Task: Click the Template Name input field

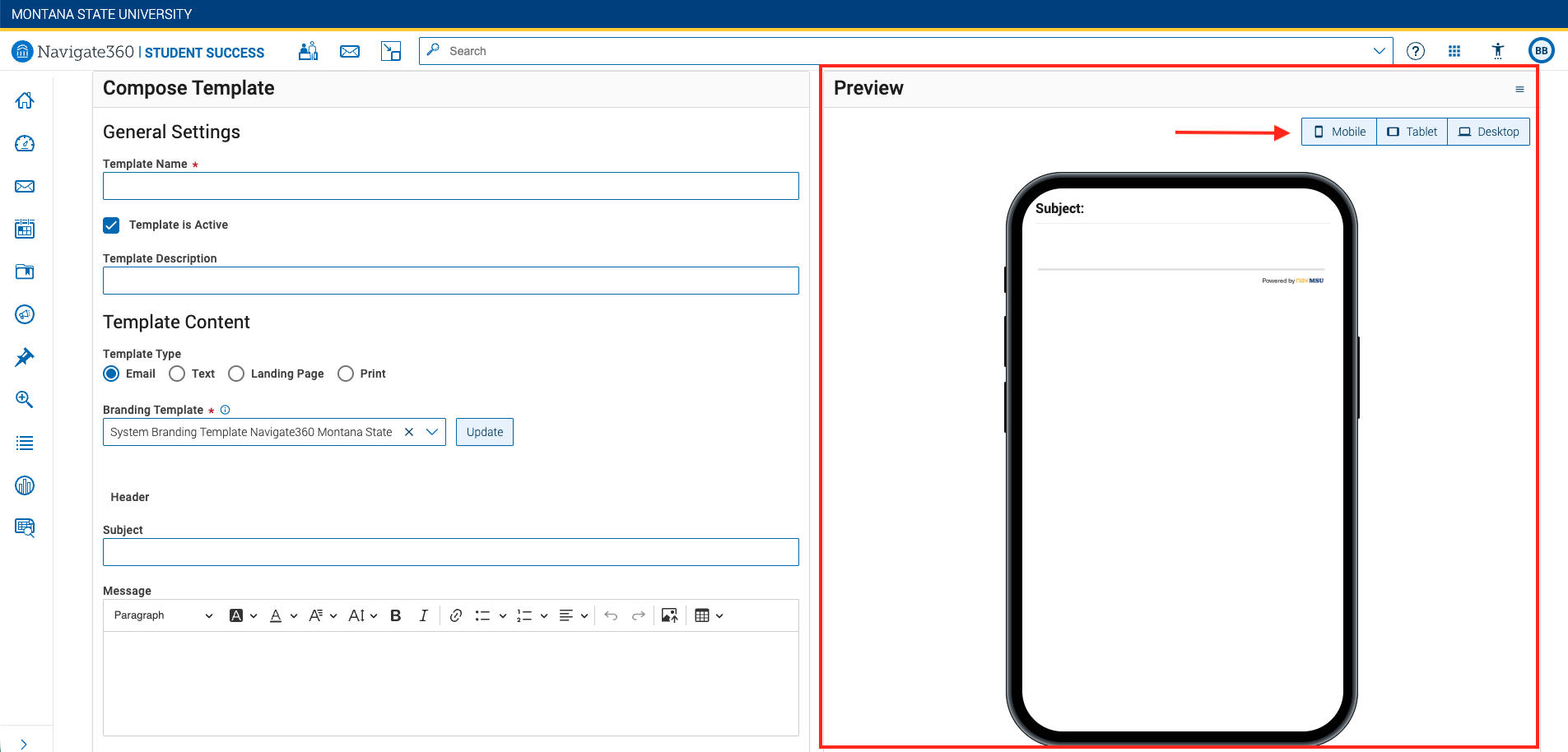Action: coord(451,186)
